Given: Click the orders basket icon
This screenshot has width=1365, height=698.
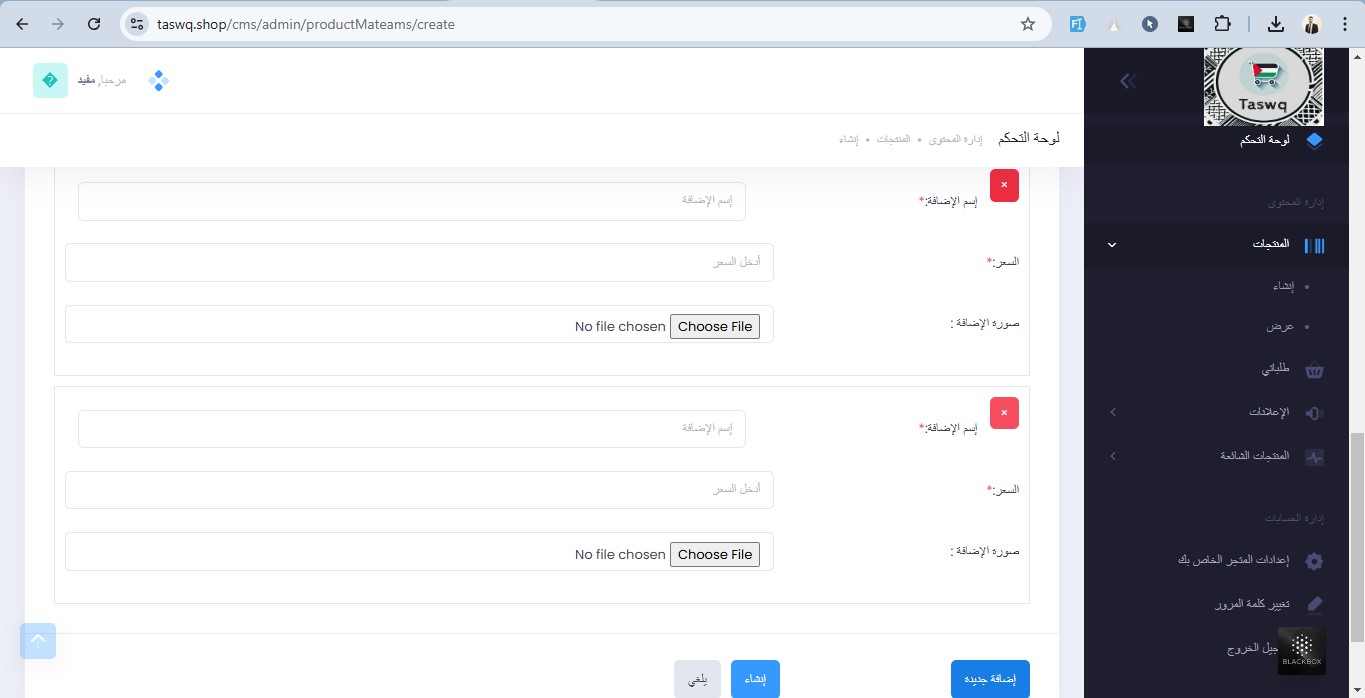Looking at the screenshot, I should point(1314,370).
